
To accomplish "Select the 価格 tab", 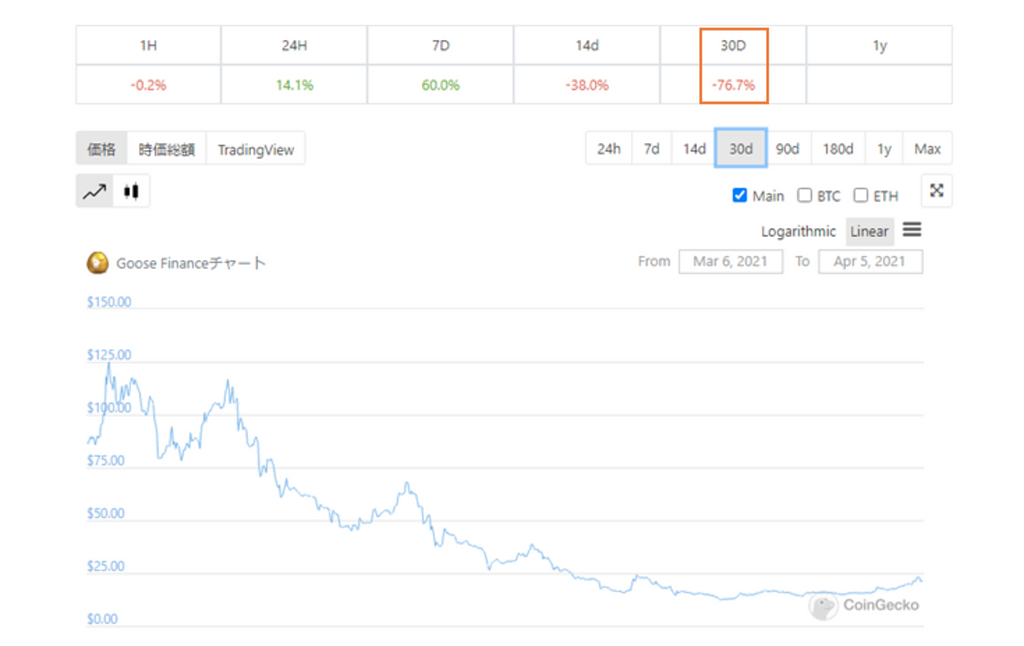I will tap(101, 149).
